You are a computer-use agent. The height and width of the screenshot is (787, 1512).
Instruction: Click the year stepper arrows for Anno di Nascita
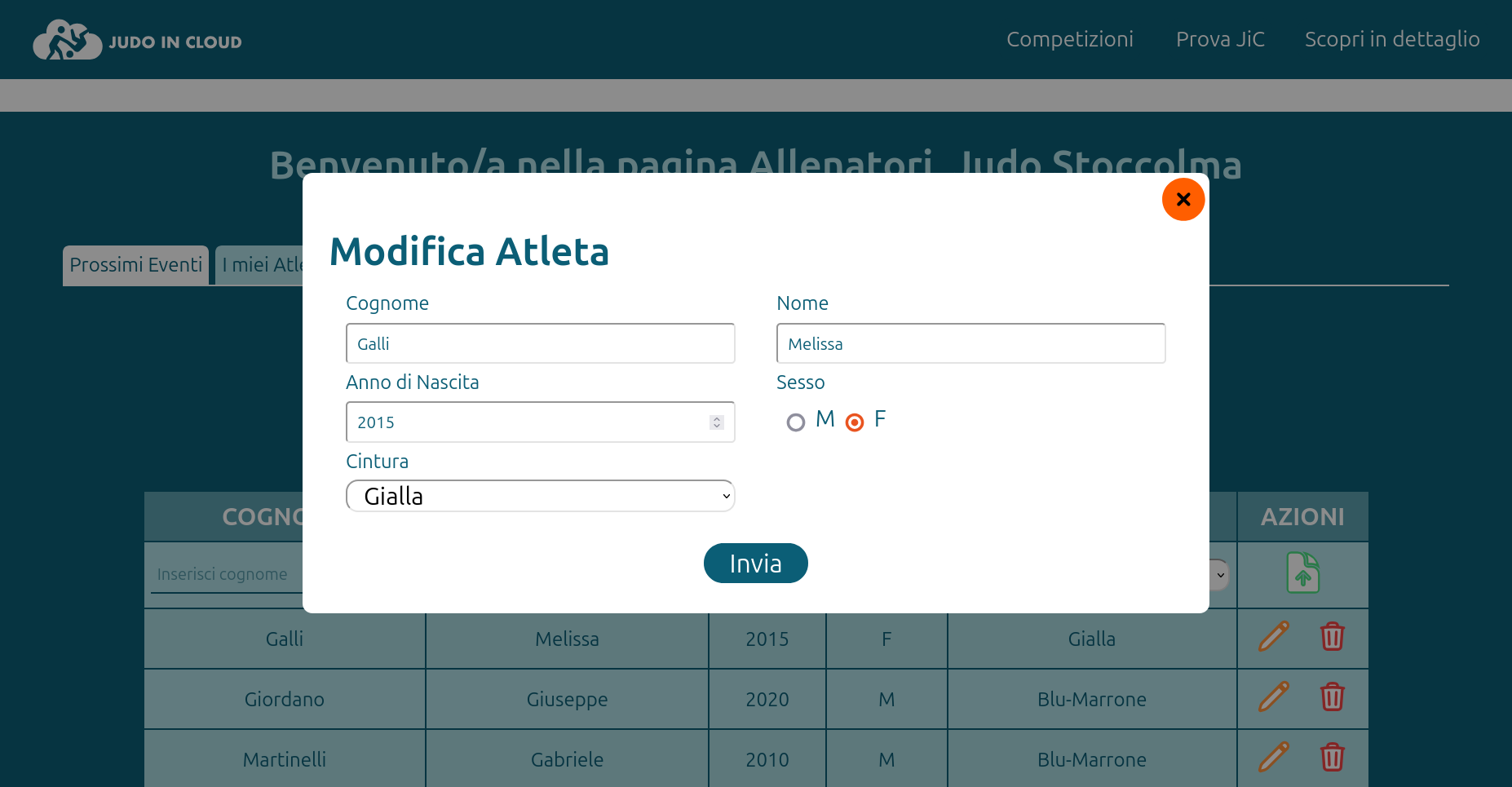716,422
